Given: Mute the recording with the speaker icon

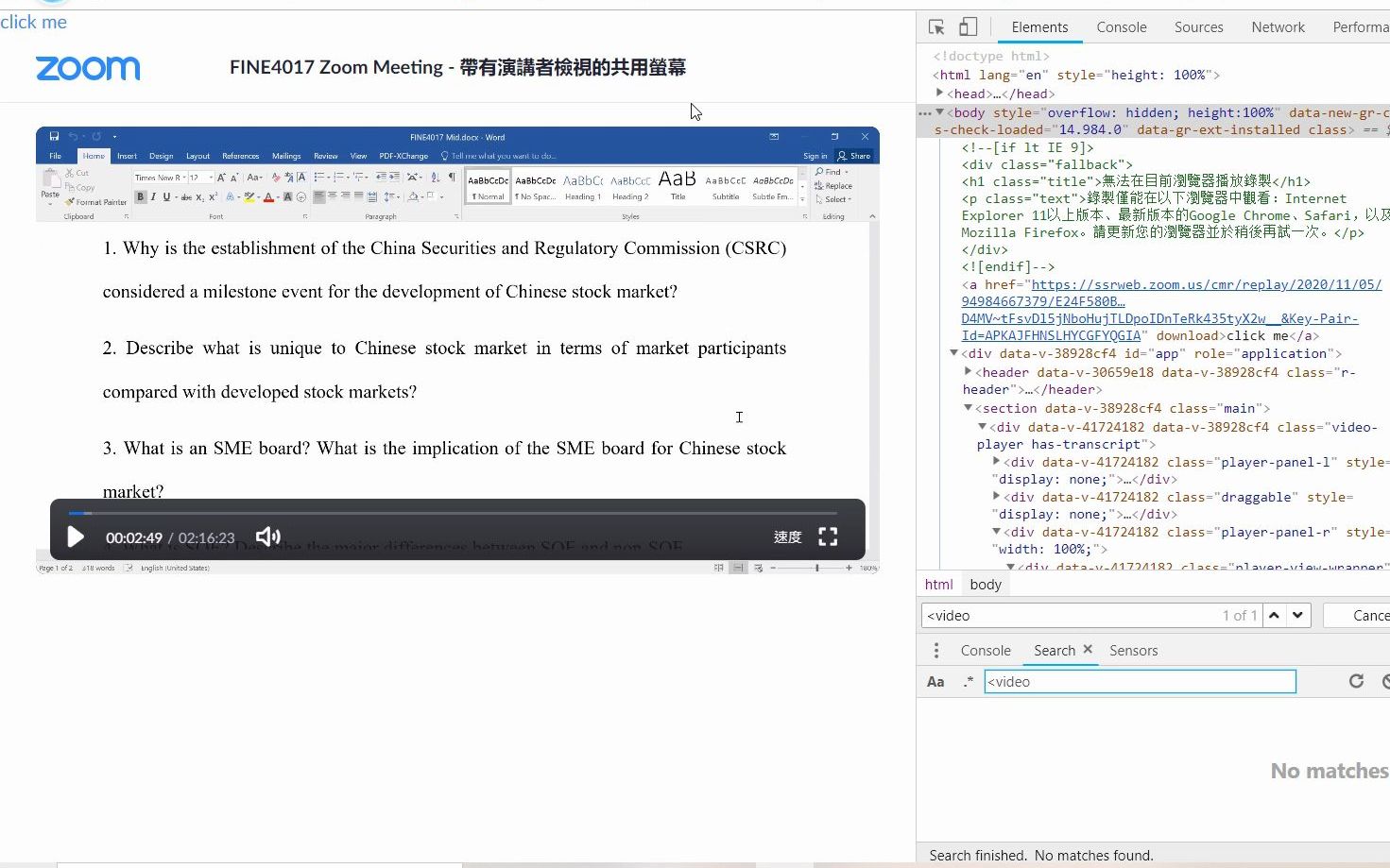Looking at the screenshot, I should pyautogui.click(x=268, y=536).
